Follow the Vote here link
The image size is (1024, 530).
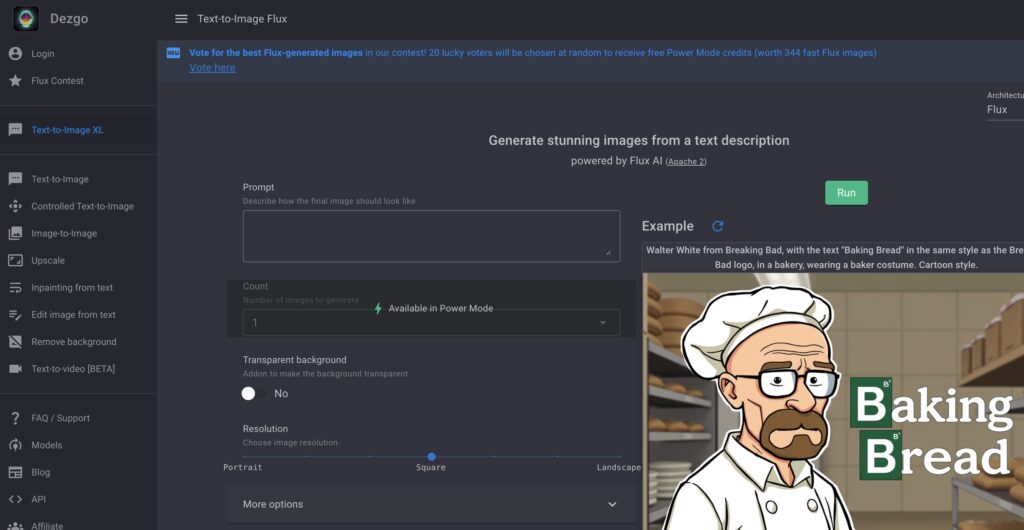pyautogui.click(x=212, y=68)
